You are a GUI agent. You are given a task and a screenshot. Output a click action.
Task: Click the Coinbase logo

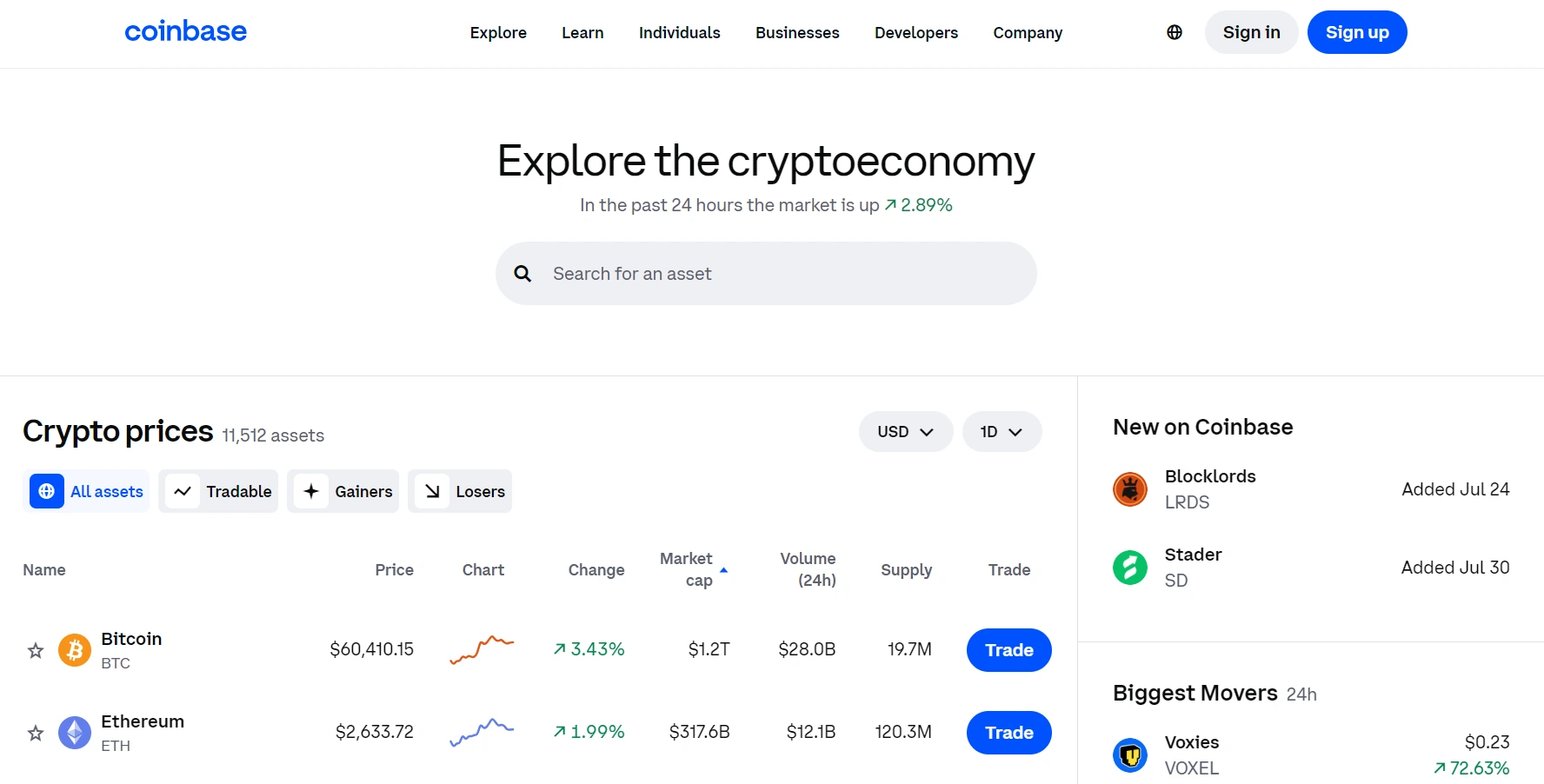185,32
